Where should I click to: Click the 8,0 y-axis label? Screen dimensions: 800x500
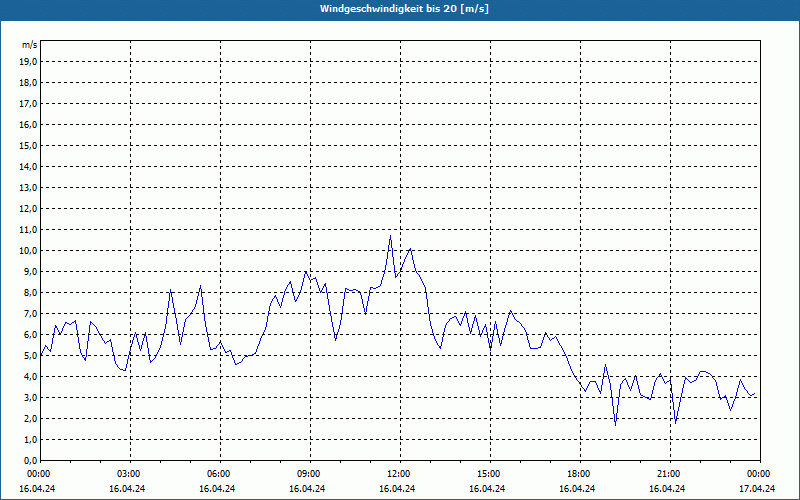[x=31, y=292]
